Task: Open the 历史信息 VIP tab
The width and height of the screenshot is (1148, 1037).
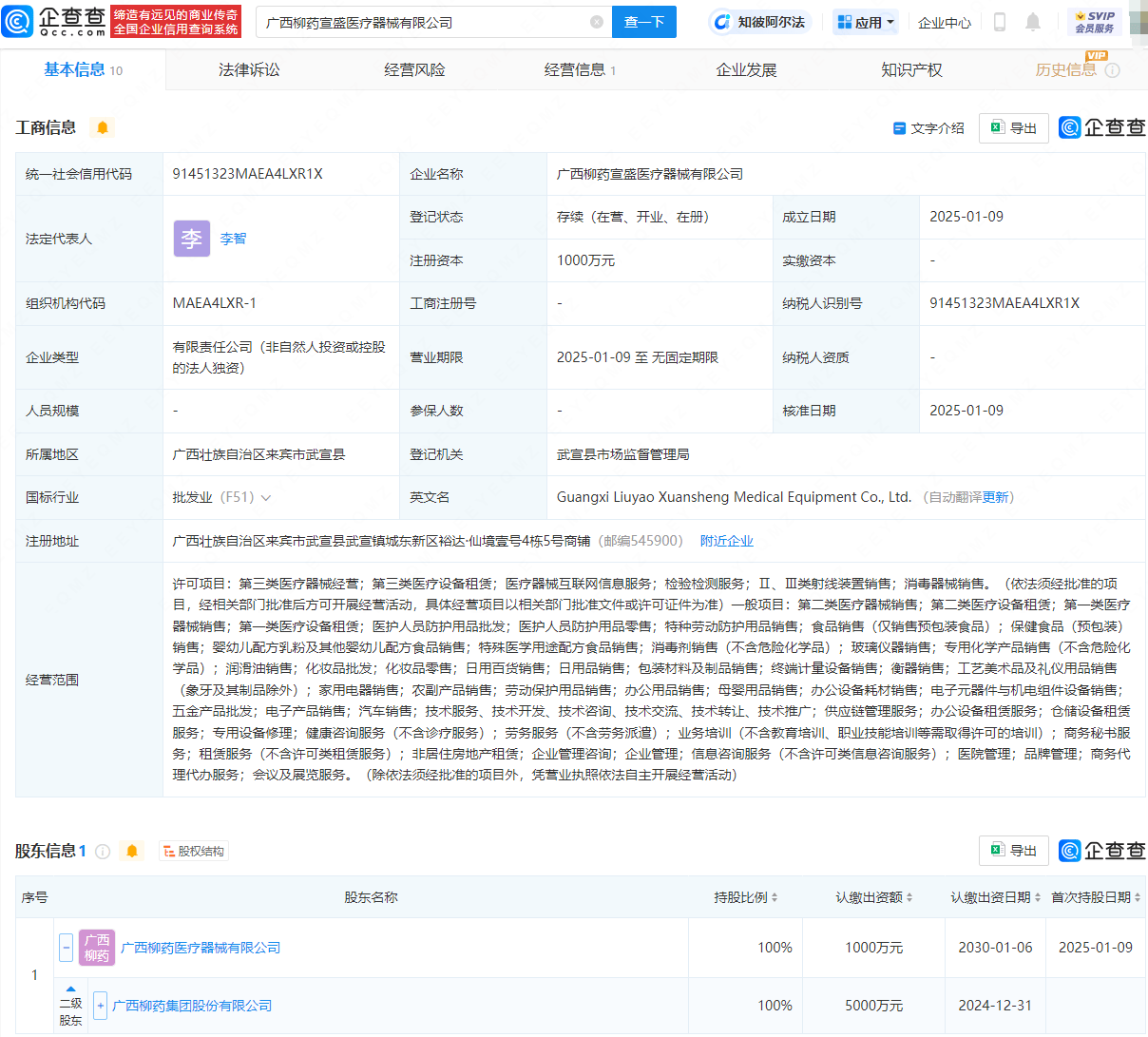Action: [x=1066, y=70]
